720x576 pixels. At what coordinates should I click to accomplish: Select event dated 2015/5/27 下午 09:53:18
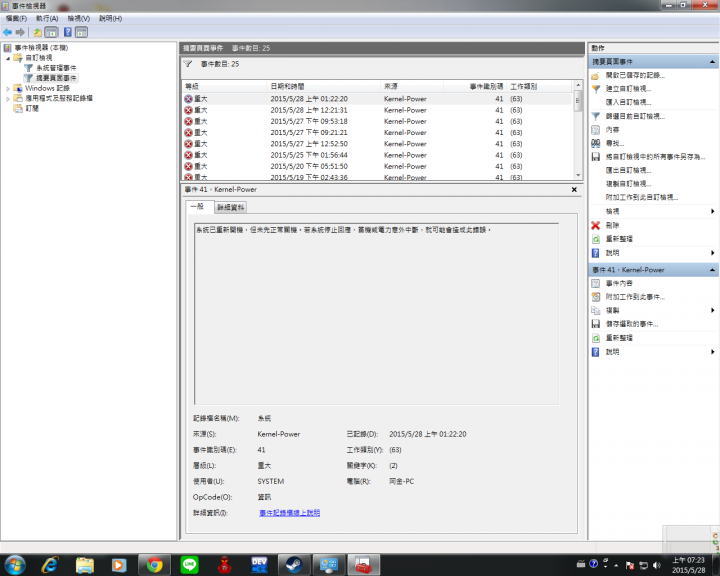click(377, 122)
